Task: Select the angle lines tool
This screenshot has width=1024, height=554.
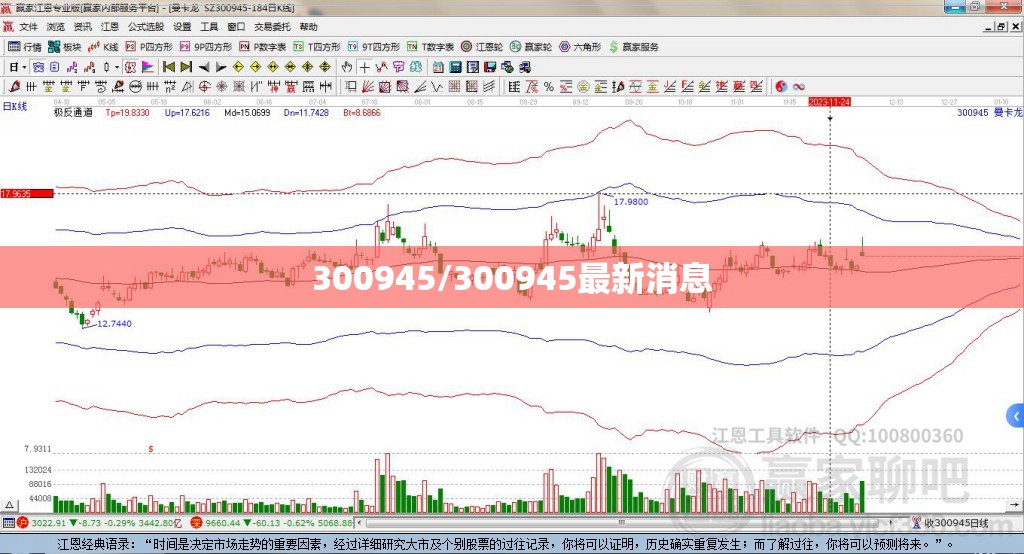Action: click(x=420, y=86)
